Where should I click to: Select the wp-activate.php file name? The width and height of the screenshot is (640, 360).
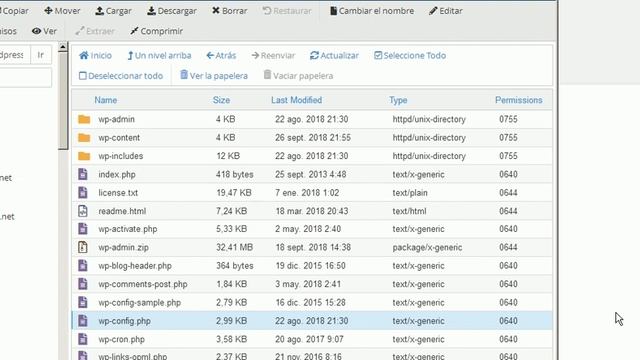click(x=128, y=229)
